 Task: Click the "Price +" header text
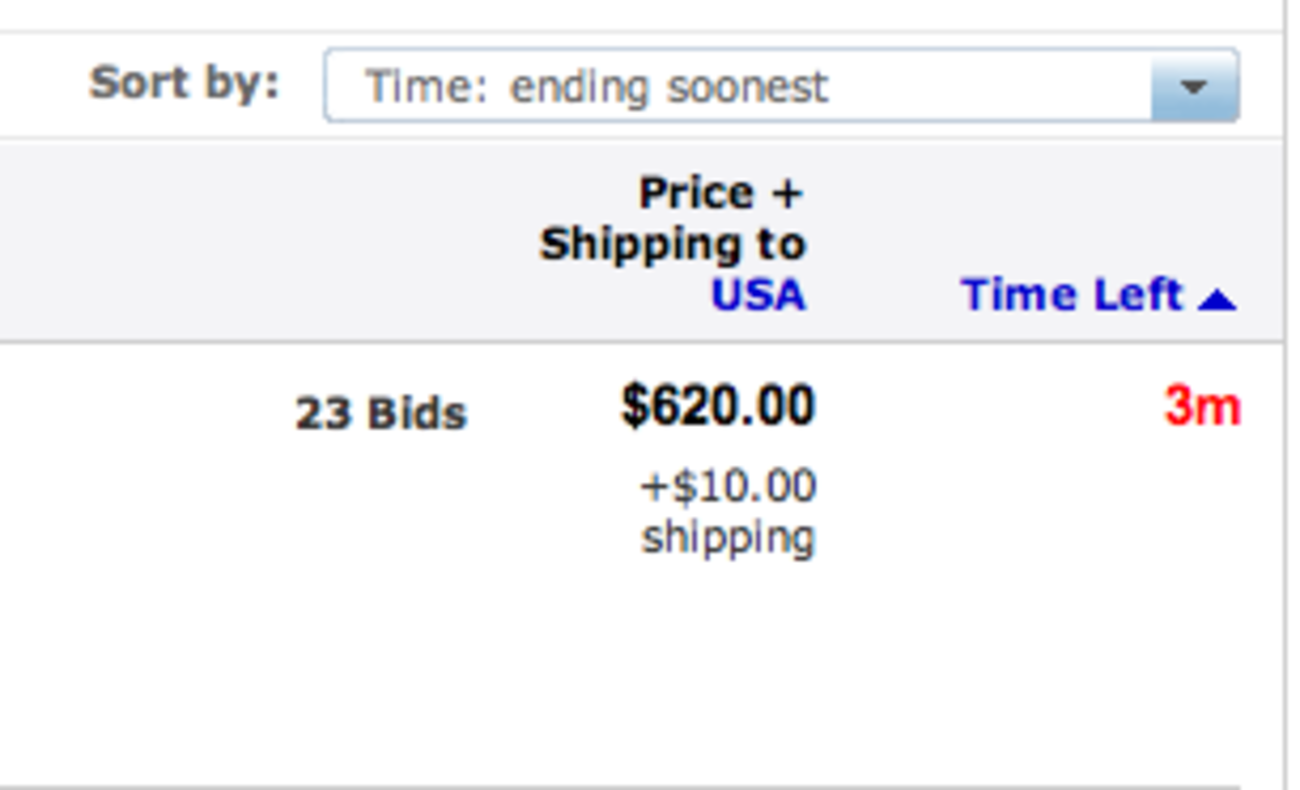(720, 193)
